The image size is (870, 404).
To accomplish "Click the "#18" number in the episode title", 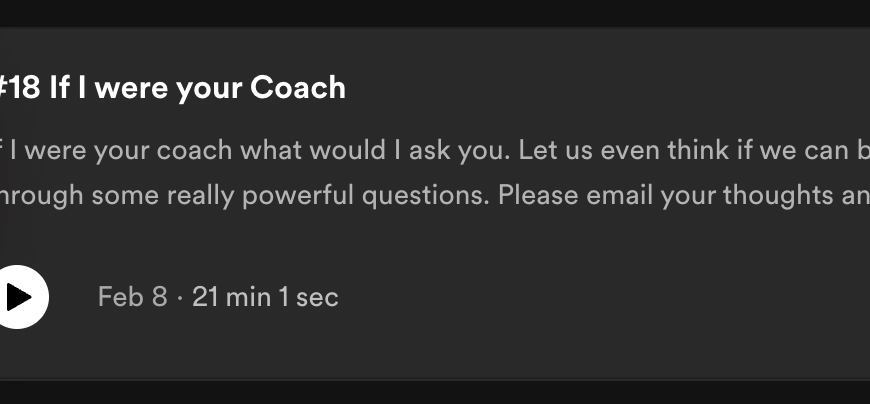I will click(x=22, y=88).
